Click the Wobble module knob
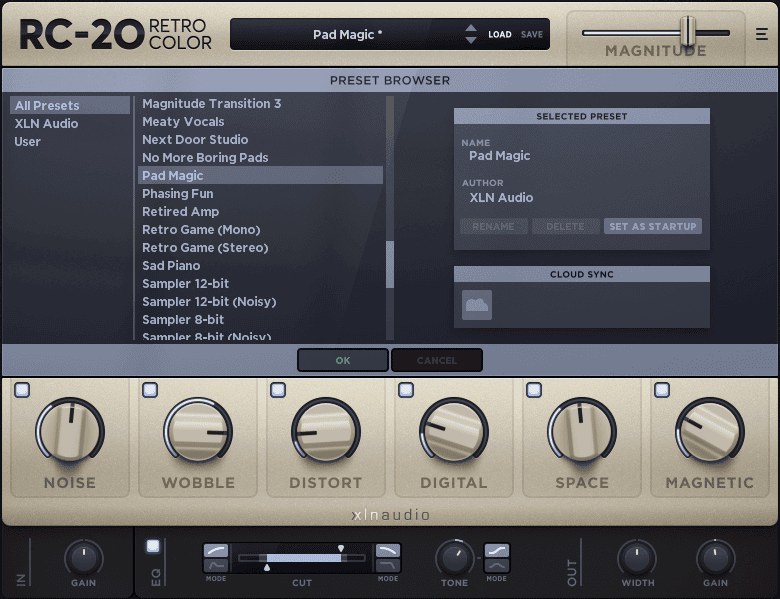 (198, 431)
